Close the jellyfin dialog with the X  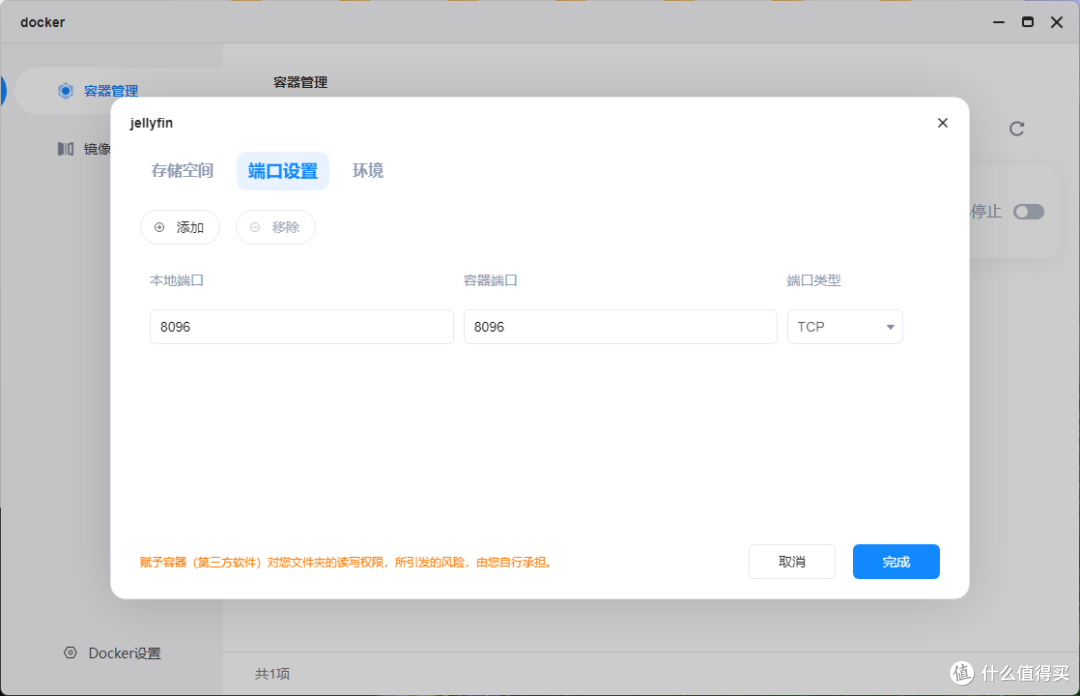click(x=942, y=123)
